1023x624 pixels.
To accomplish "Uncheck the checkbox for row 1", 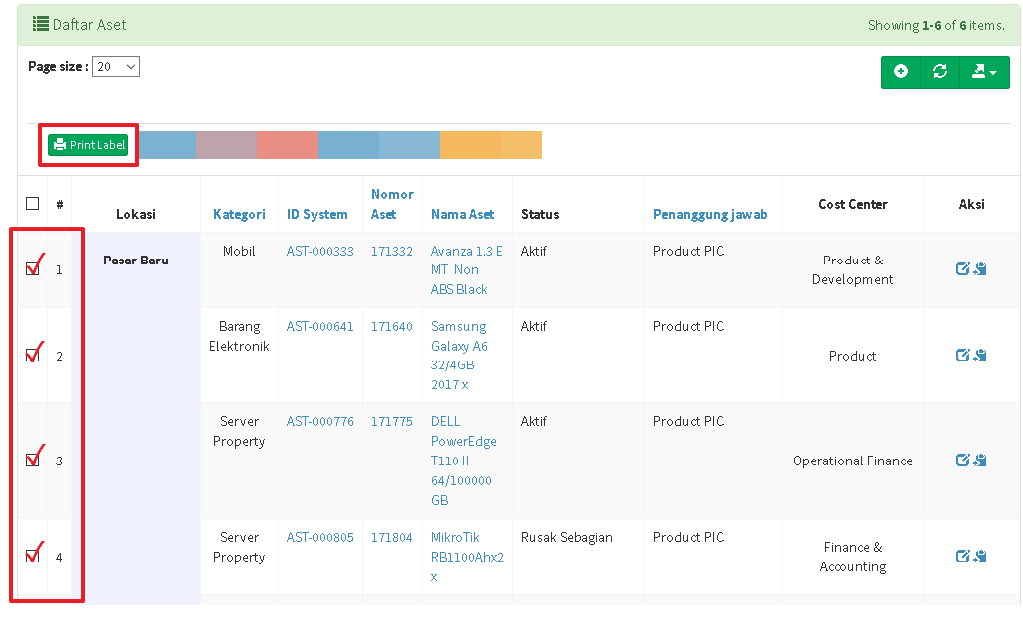I will 33,268.
